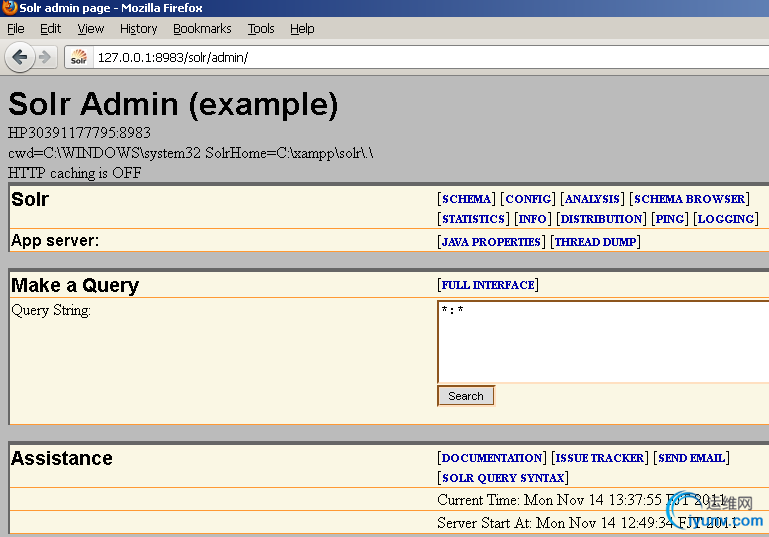769x537 pixels.
Task: Open the File menu
Action: pyautogui.click(x=16, y=29)
